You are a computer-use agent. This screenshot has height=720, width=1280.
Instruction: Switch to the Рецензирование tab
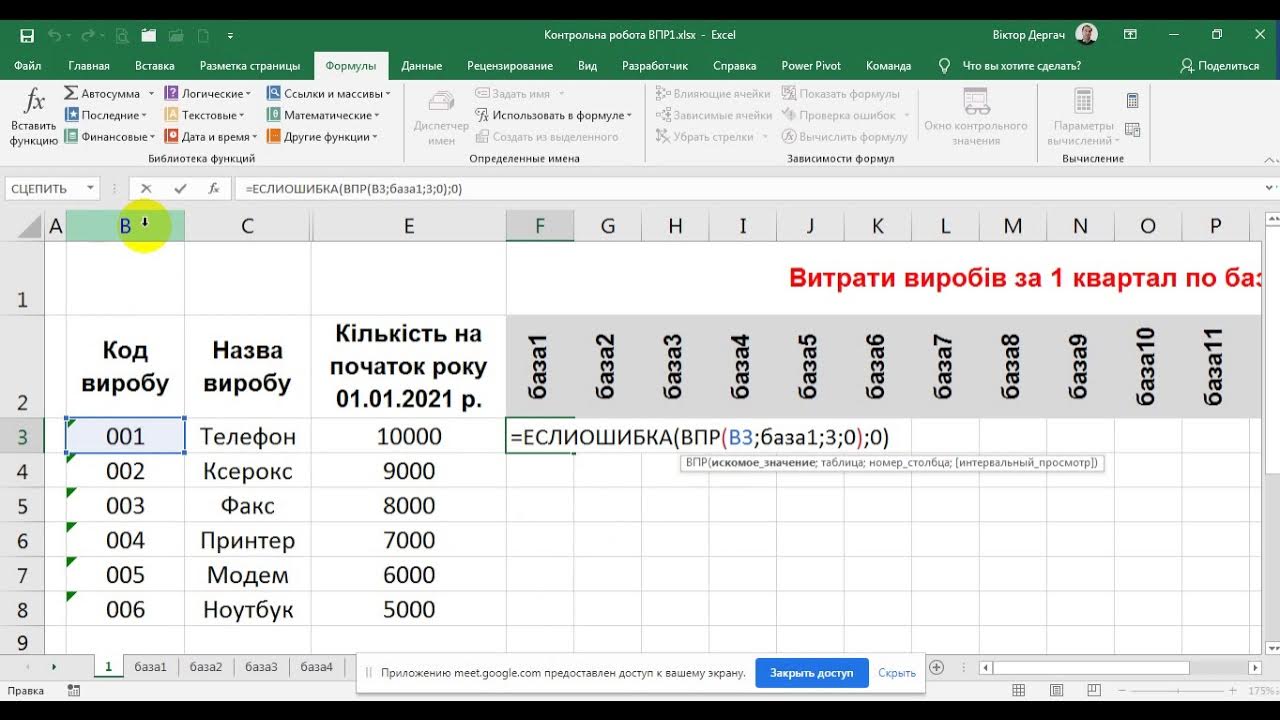click(x=510, y=66)
